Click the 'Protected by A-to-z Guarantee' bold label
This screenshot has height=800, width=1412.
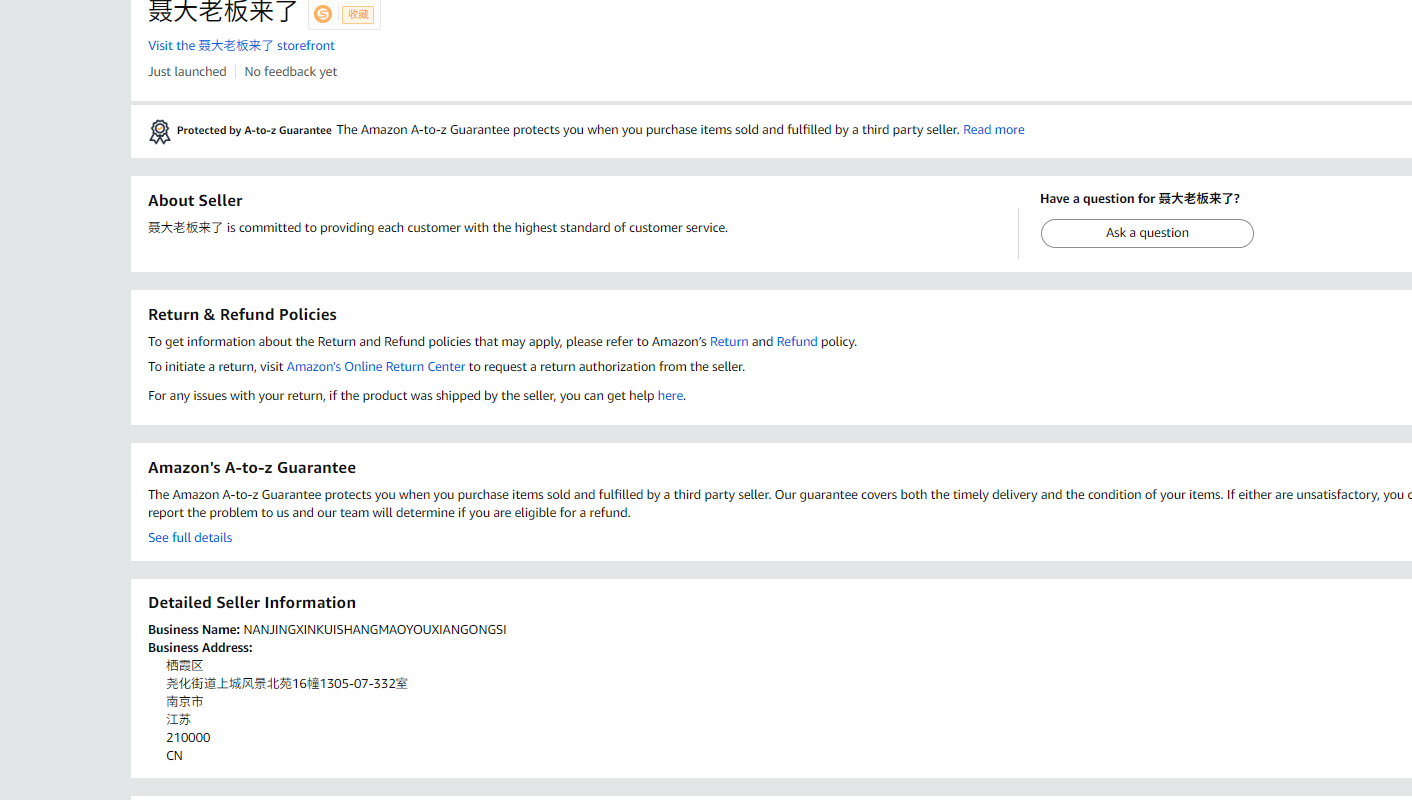[254, 130]
